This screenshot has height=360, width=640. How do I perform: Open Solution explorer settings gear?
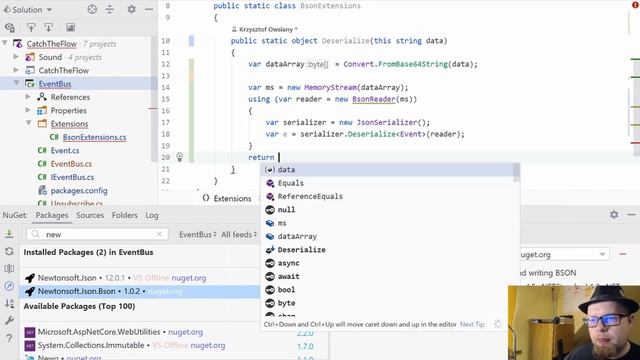tap(131, 9)
